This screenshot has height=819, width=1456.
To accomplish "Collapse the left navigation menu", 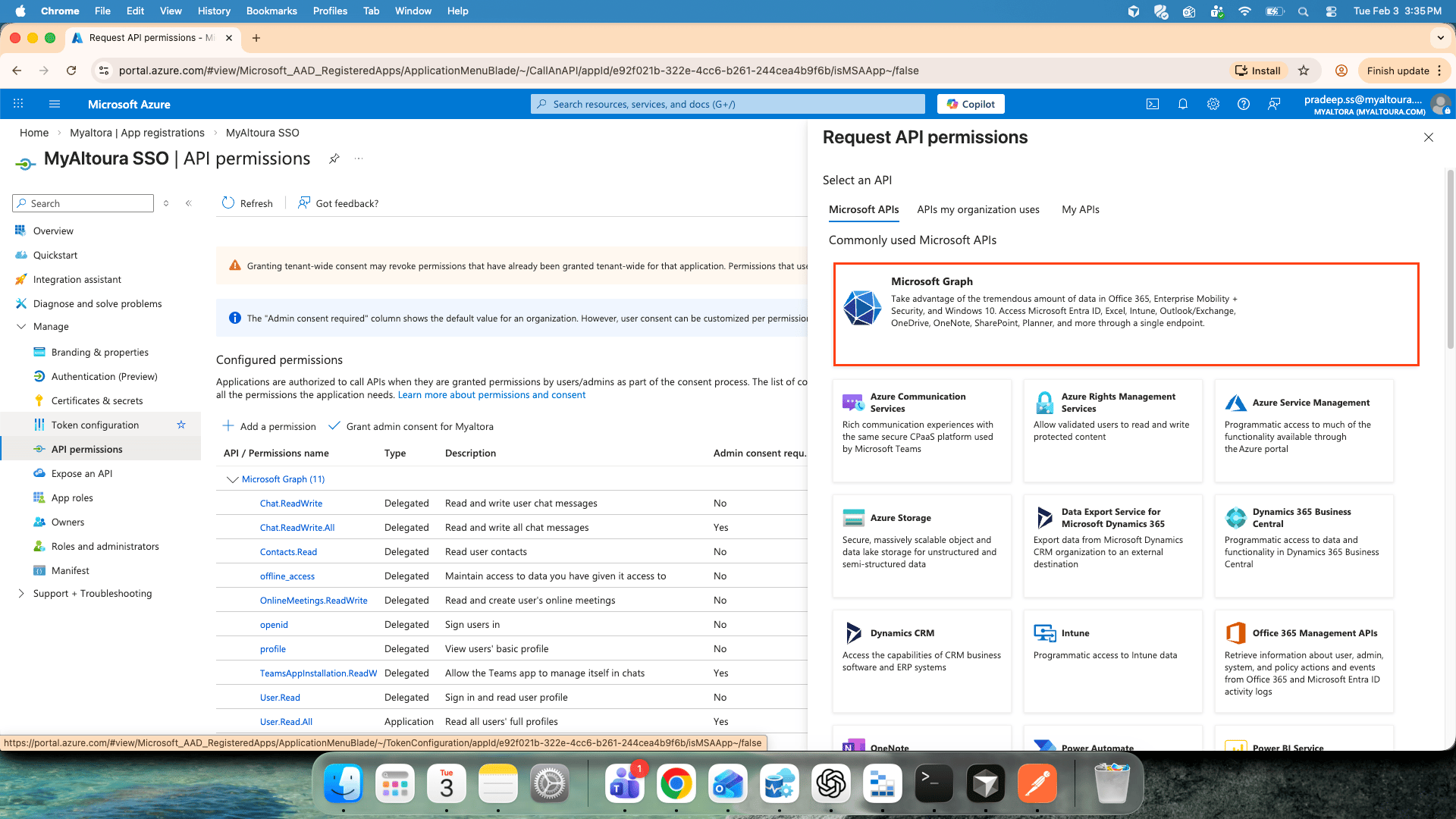I will coord(189,203).
